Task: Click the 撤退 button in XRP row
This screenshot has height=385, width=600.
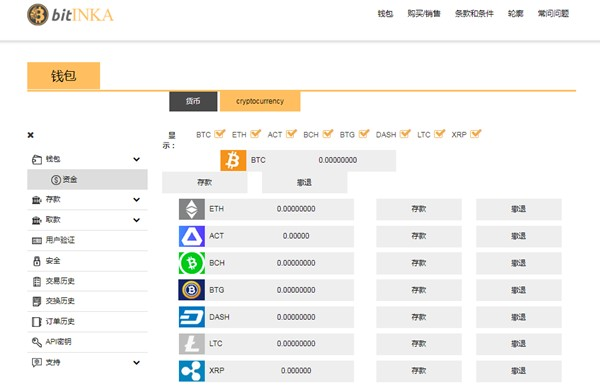Action: tap(519, 371)
